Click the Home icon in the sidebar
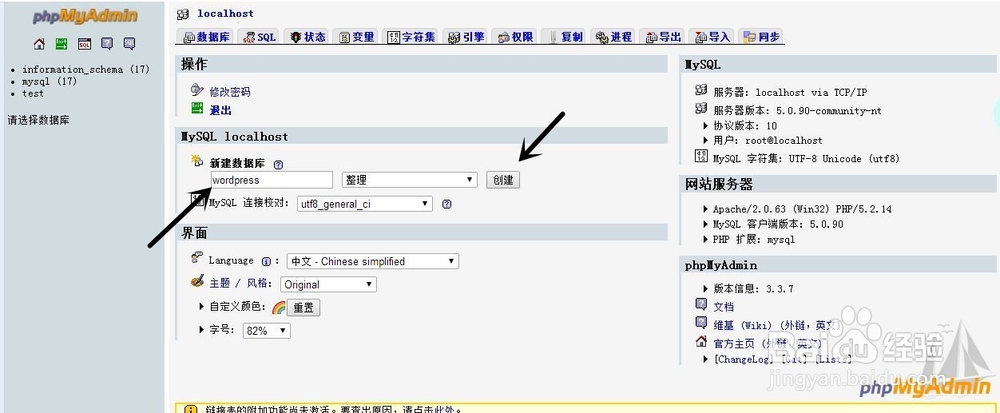 click(40, 44)
